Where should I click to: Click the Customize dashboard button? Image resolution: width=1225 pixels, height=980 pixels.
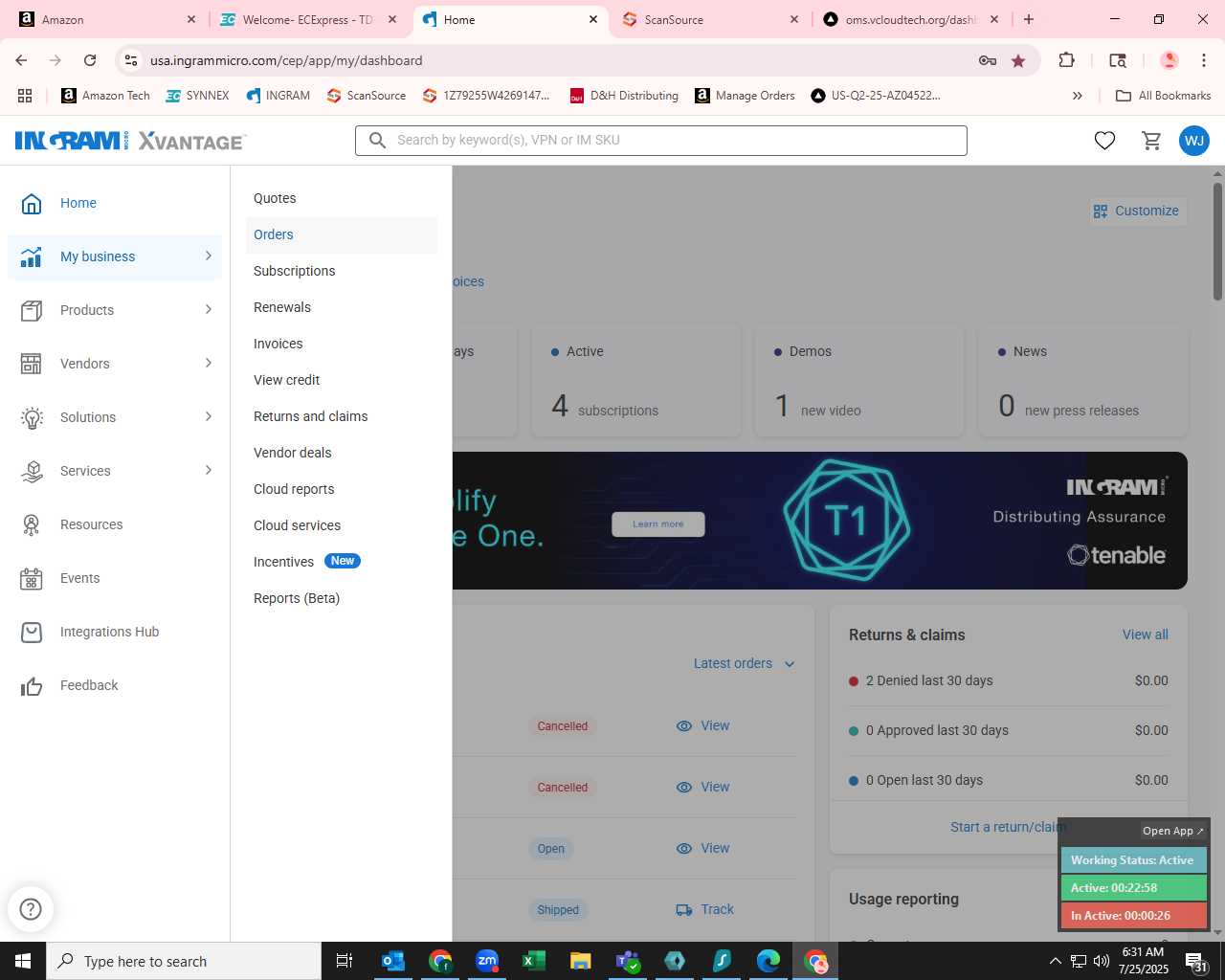[1137, 211]
